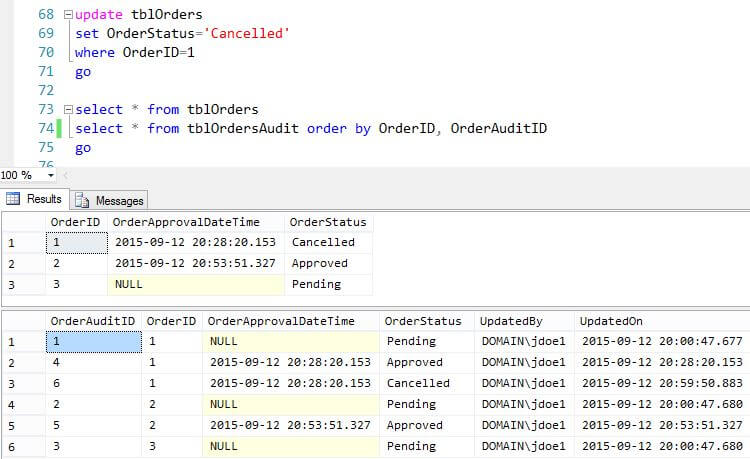Screen dimensions: 750x459
Task: Collapse the select statements block at line 73
Action: (67, 109)
